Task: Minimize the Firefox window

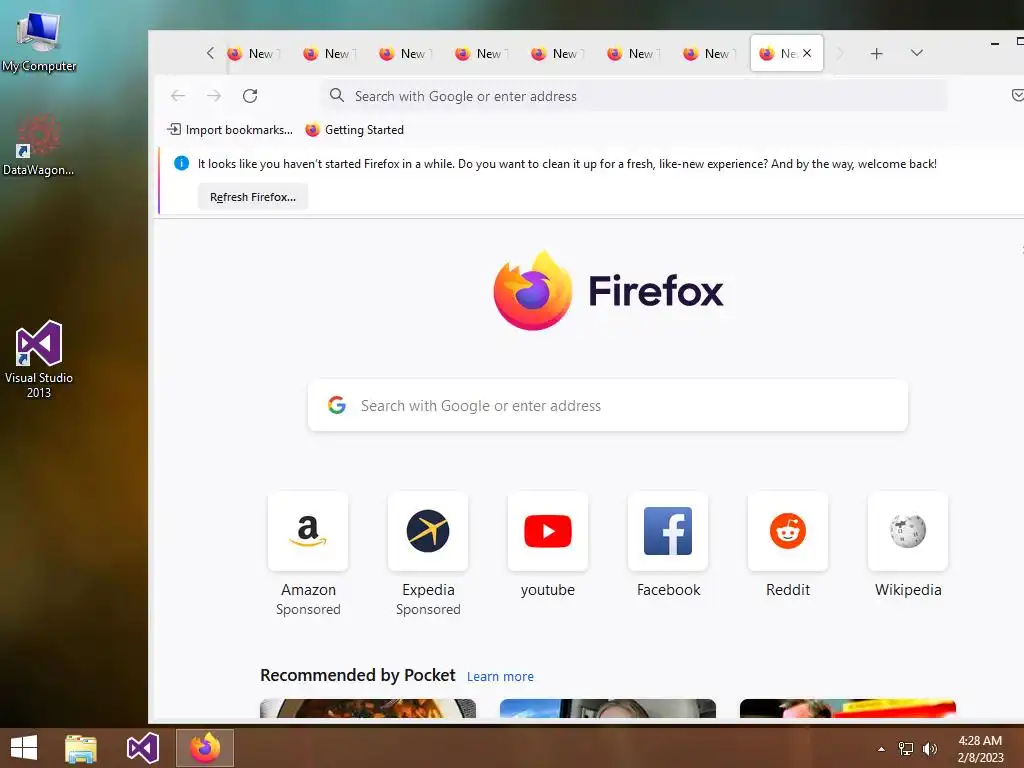Action: (x=995, y=43)
